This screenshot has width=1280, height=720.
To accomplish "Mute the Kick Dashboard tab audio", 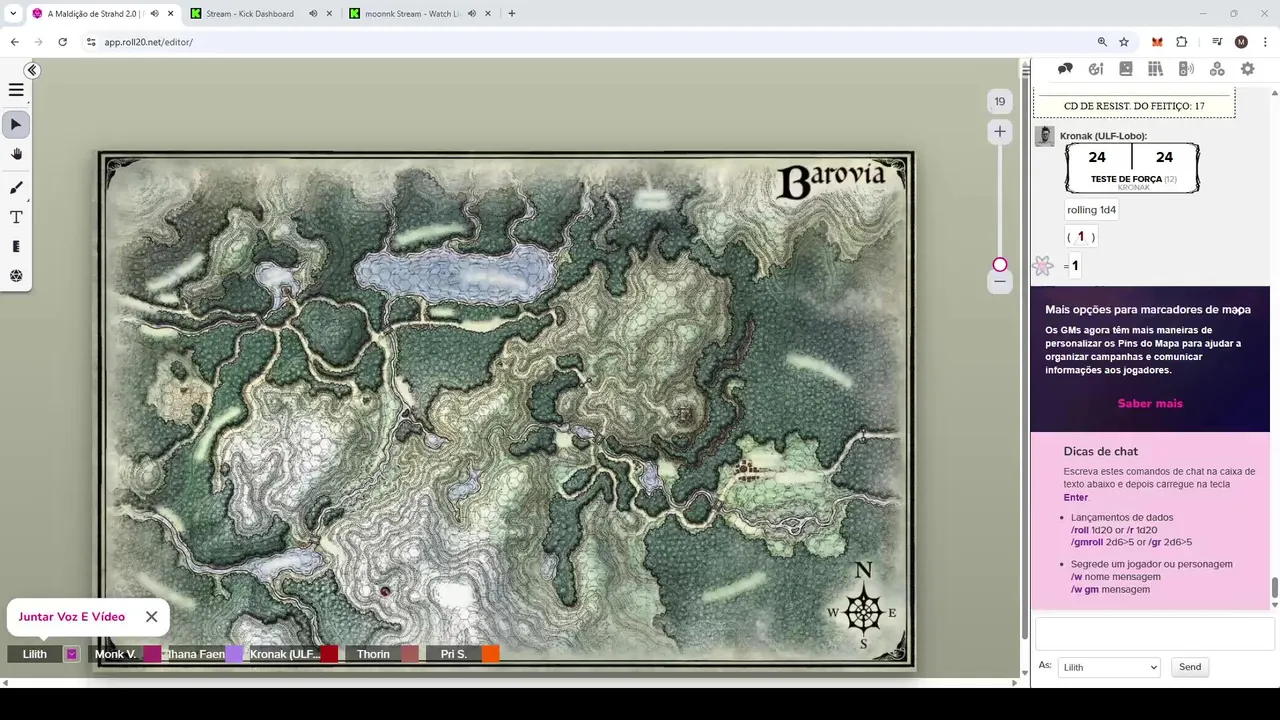I will (x=313, y=14).
